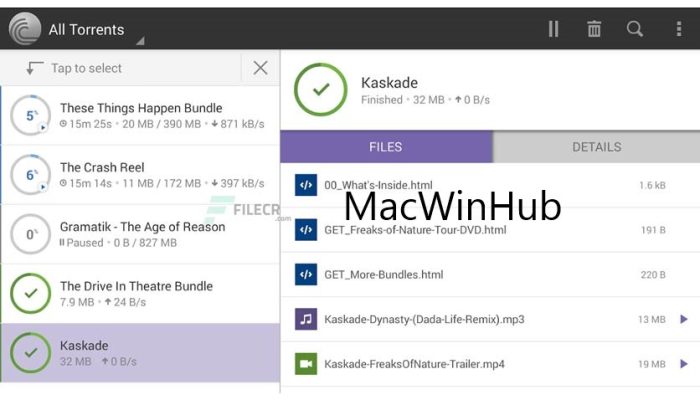Select the Kaskade torrent in the list

[x=140, y=353]
